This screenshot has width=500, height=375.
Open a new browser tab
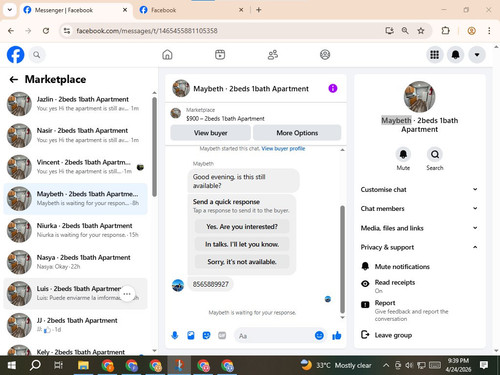259,10
